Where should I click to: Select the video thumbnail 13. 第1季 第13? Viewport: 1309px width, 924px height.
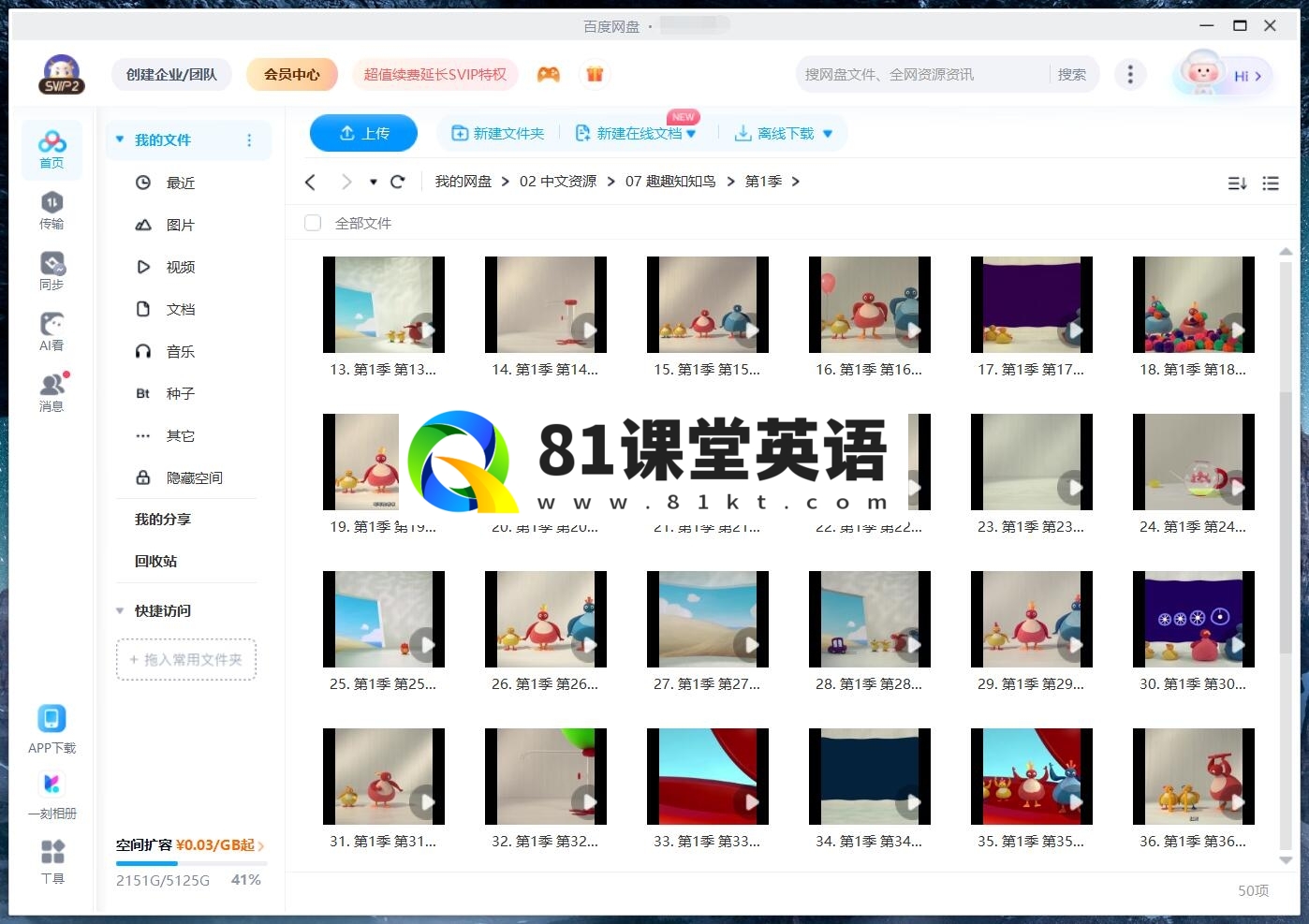click(x=384, y=304)
